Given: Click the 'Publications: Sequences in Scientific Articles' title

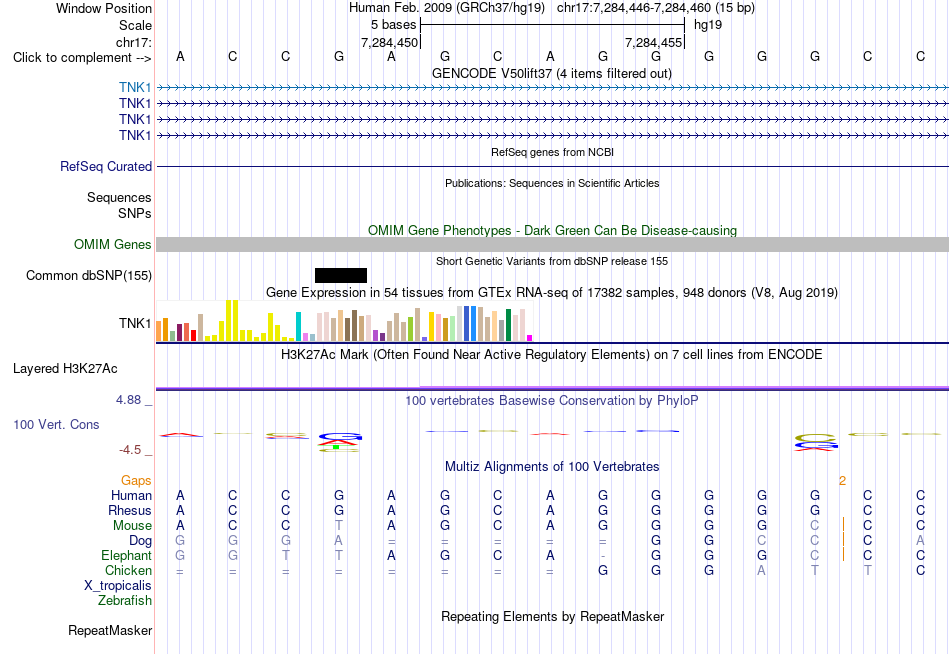Looking at the screenshot, I should 552,183.
